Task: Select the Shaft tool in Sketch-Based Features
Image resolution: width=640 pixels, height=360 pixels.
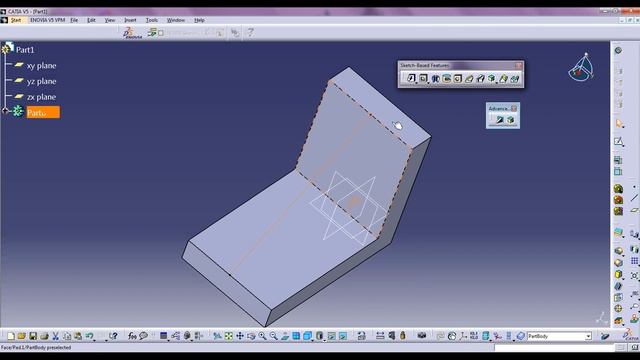Action: coord(435,78)
